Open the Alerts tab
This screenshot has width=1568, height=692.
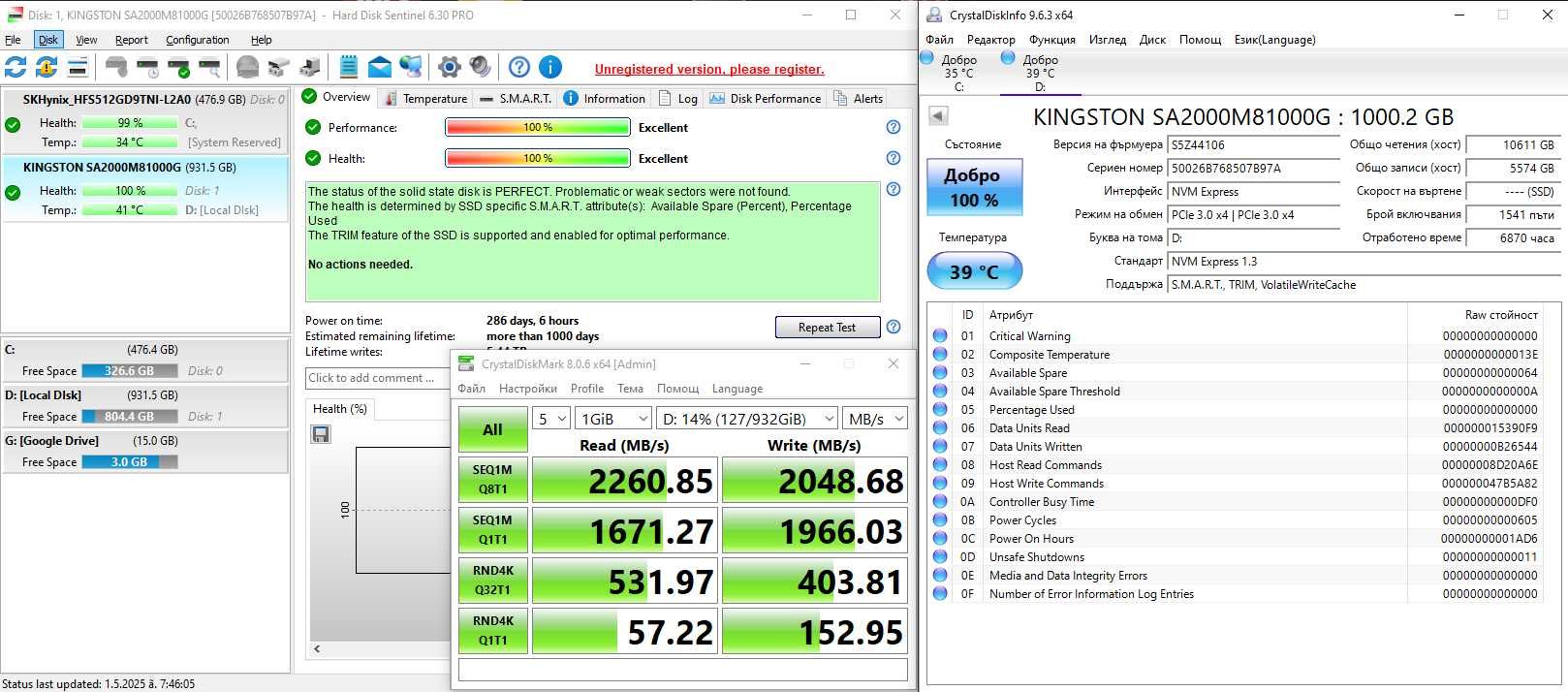click(x=859, y=98)
